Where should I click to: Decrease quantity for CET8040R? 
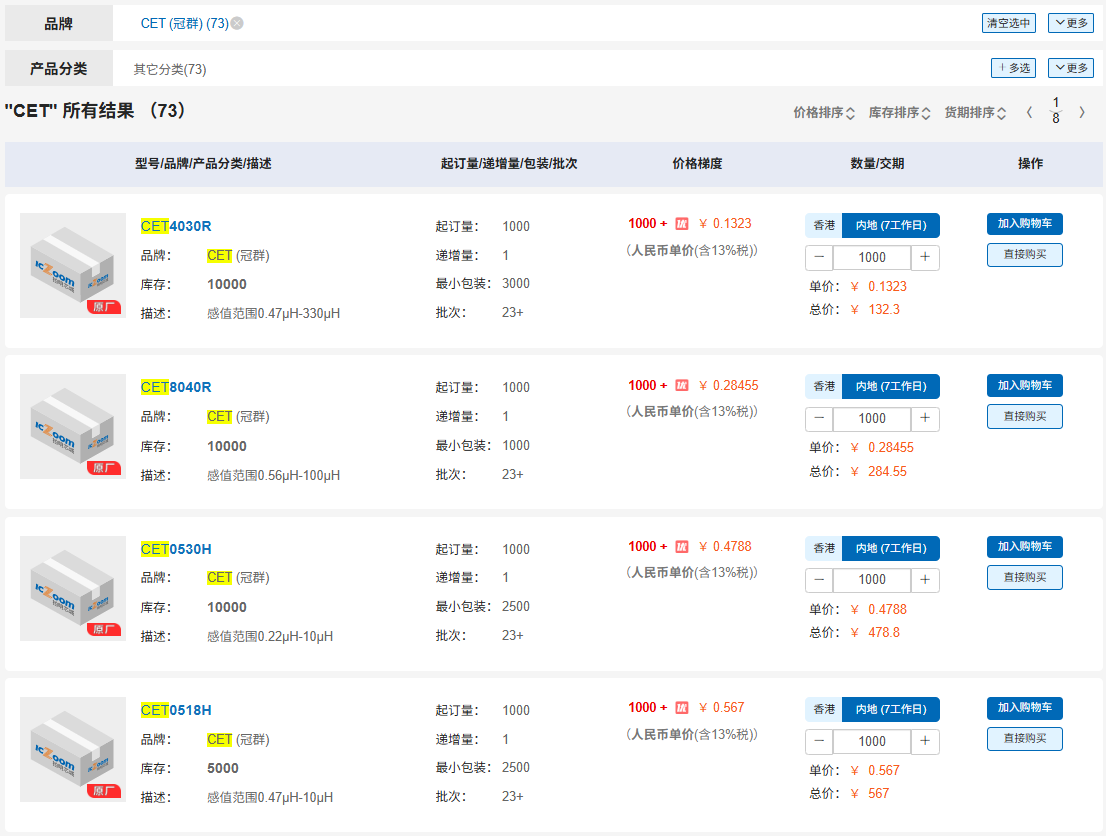(819, 418)
